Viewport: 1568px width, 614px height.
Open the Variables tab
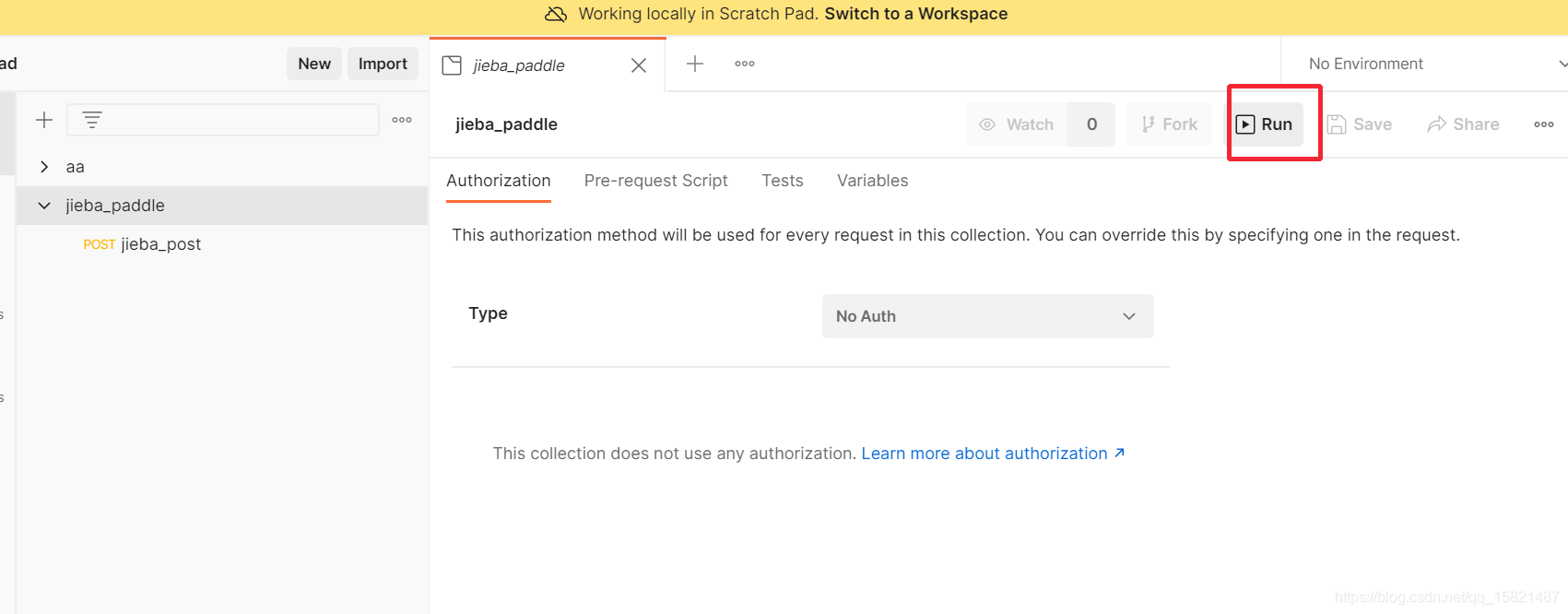pyautogui.click(x=873, y=181)
